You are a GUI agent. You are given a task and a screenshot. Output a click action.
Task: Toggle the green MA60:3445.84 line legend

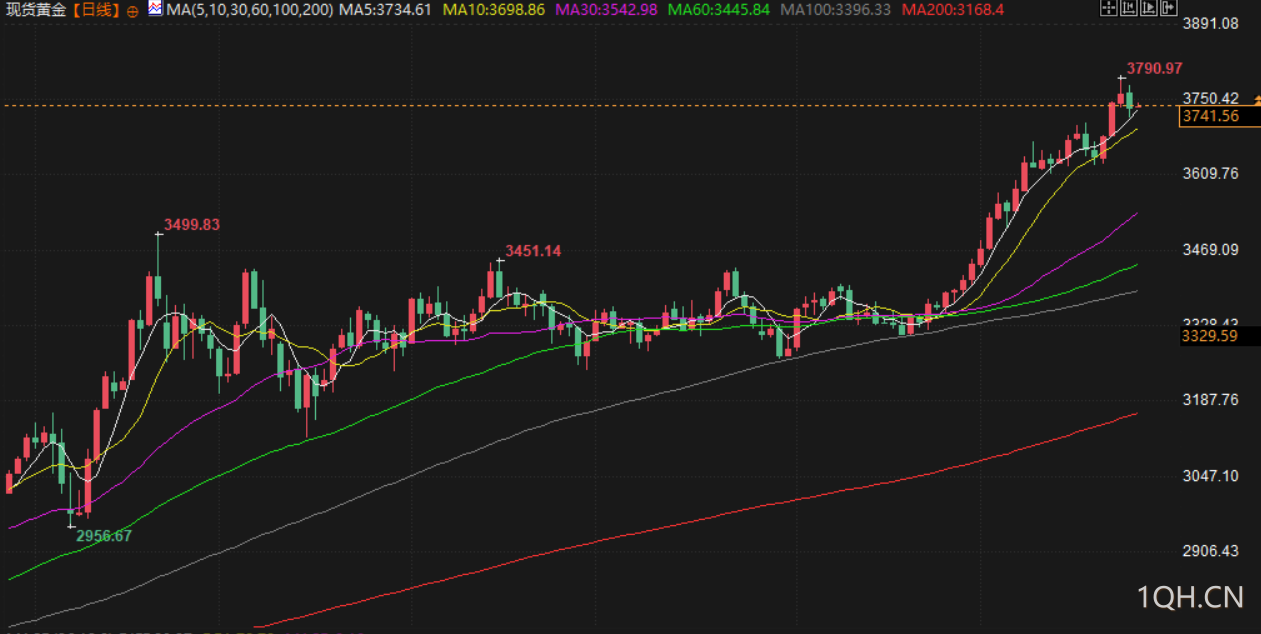[x=718, y=10]
